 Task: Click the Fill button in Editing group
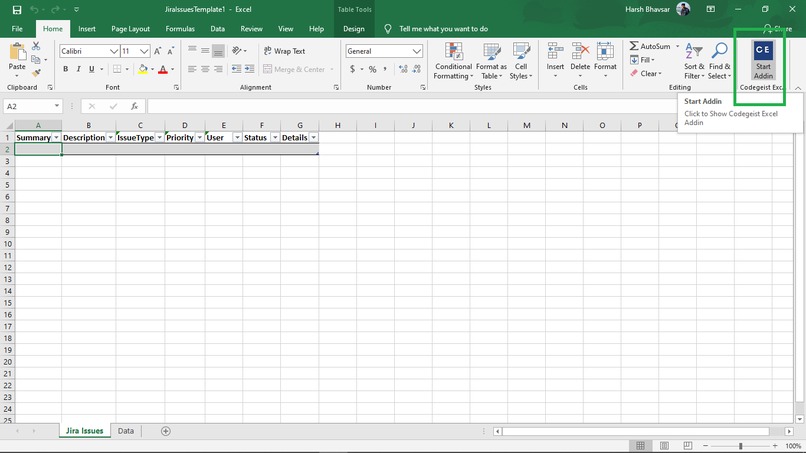click(643, 60)
